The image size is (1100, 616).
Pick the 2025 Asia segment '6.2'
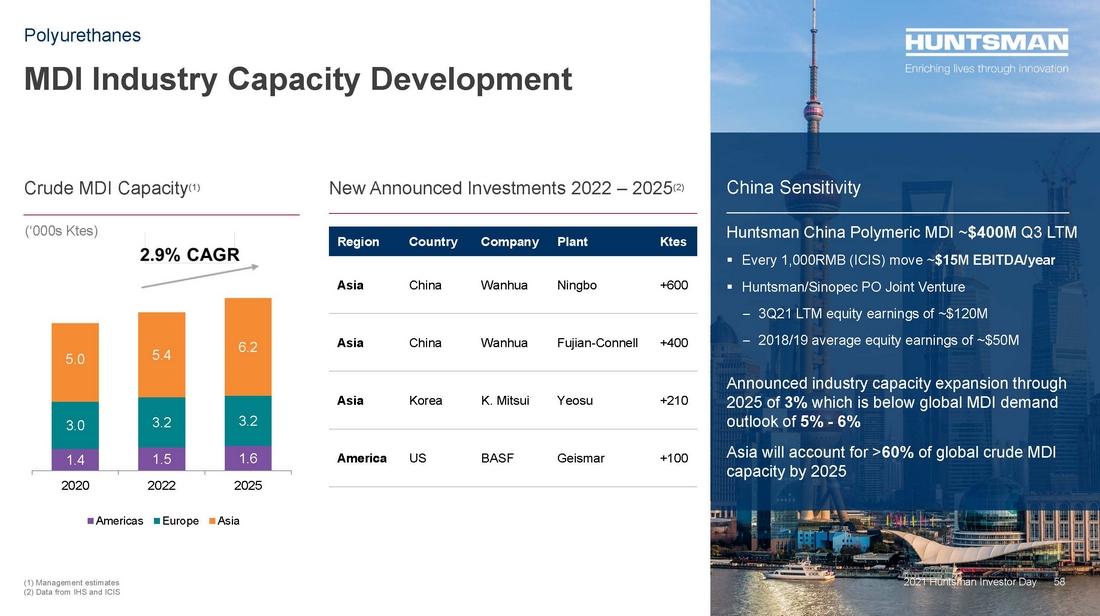pyautogui.click(x=248, y=347)
